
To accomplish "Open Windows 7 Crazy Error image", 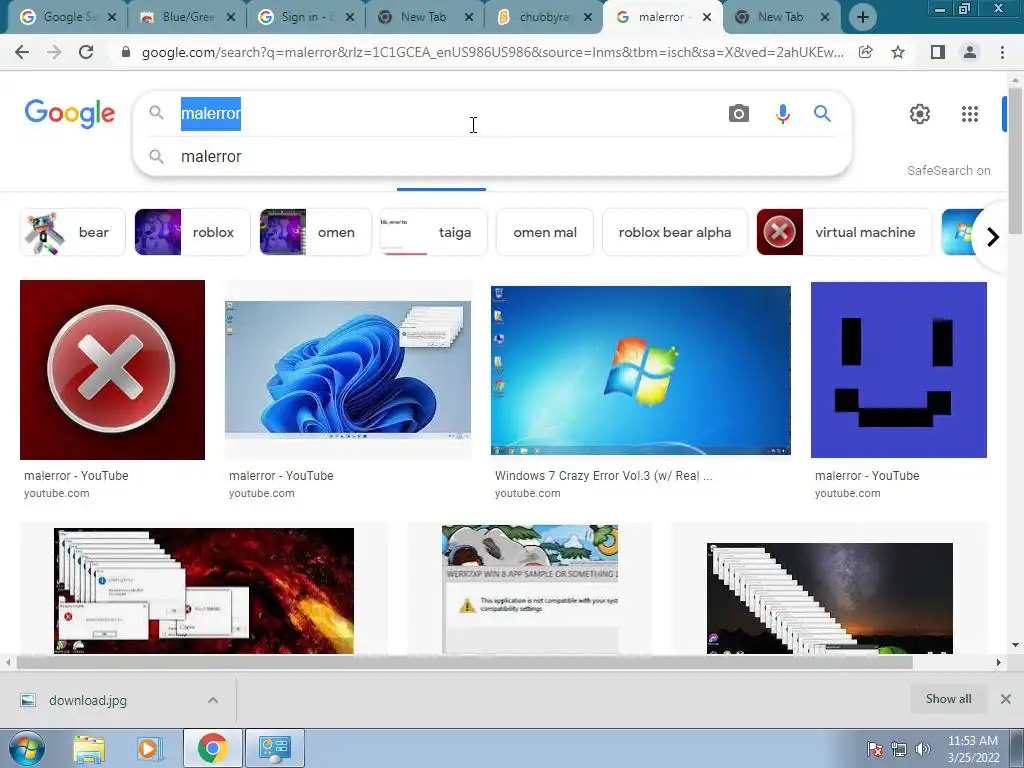I will coord(641,370).
